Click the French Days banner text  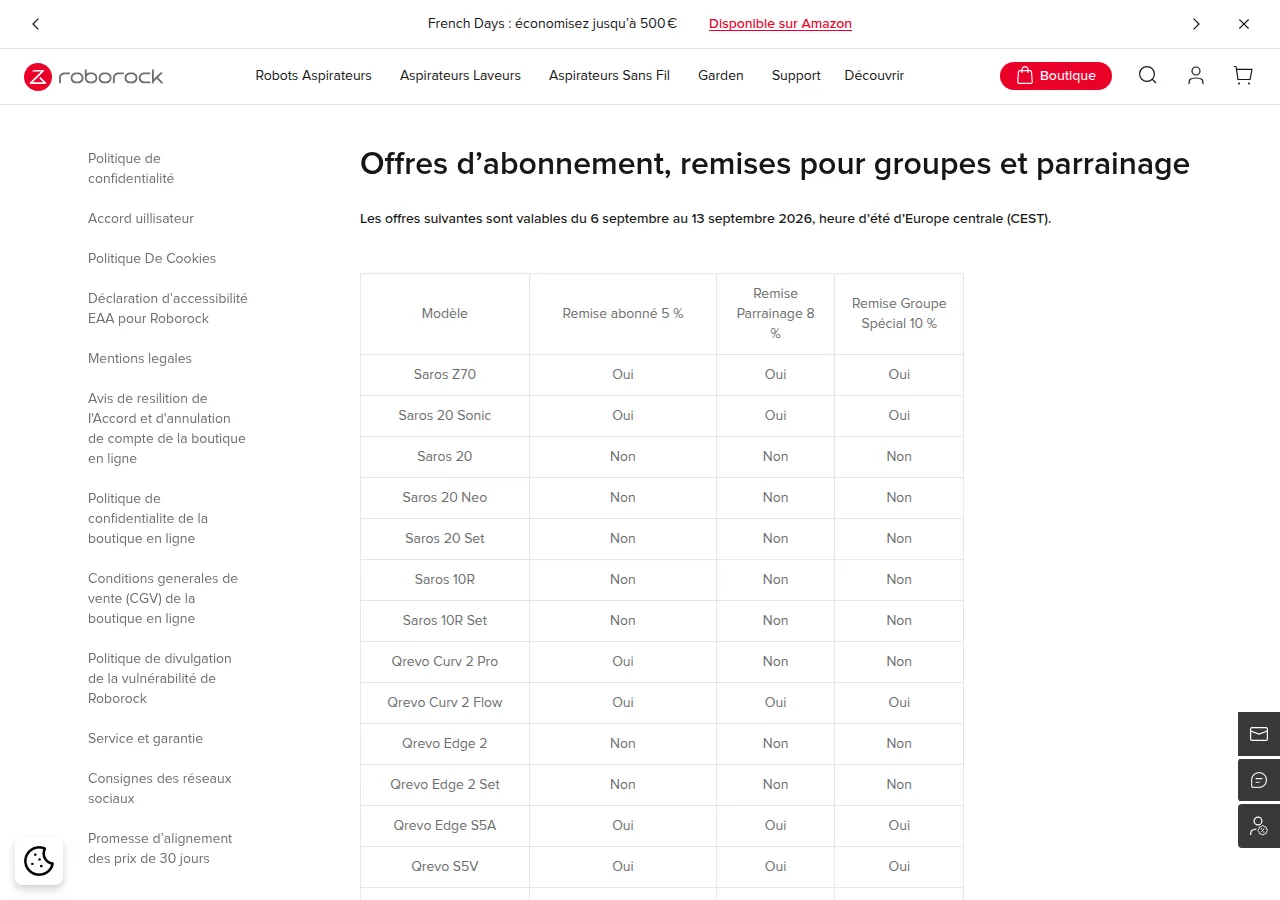(x=552, y=24)
